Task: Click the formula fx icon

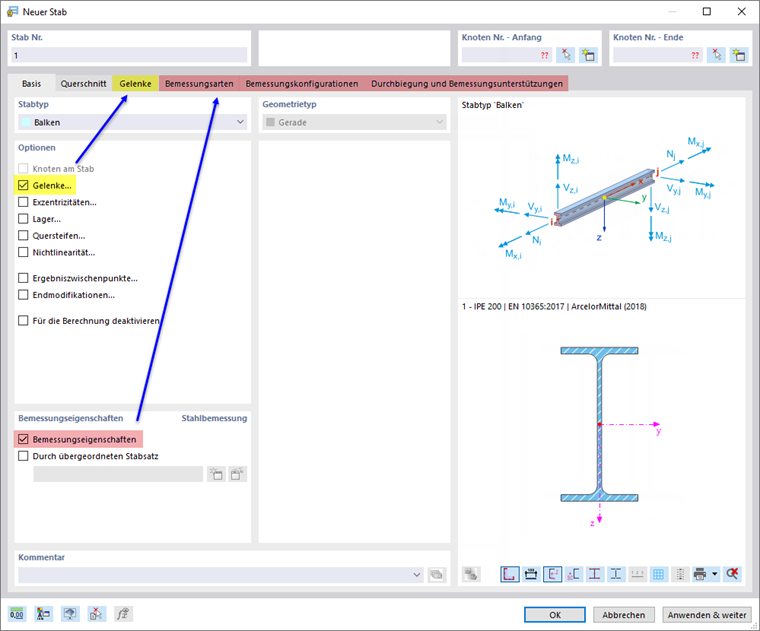Action: click(123, 614)
